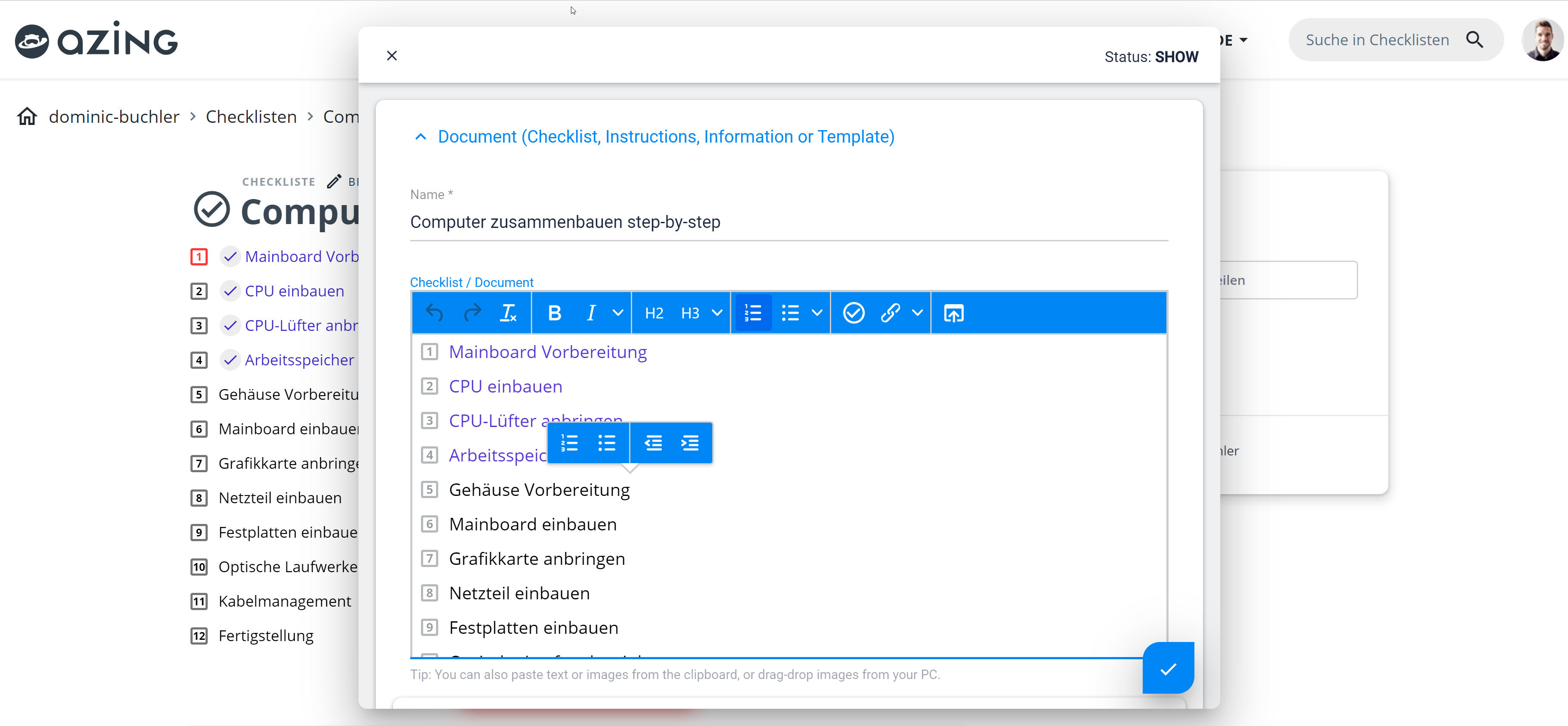
Task: Select Checklisten in breadcrumb navigation
Action: point(251,116)
